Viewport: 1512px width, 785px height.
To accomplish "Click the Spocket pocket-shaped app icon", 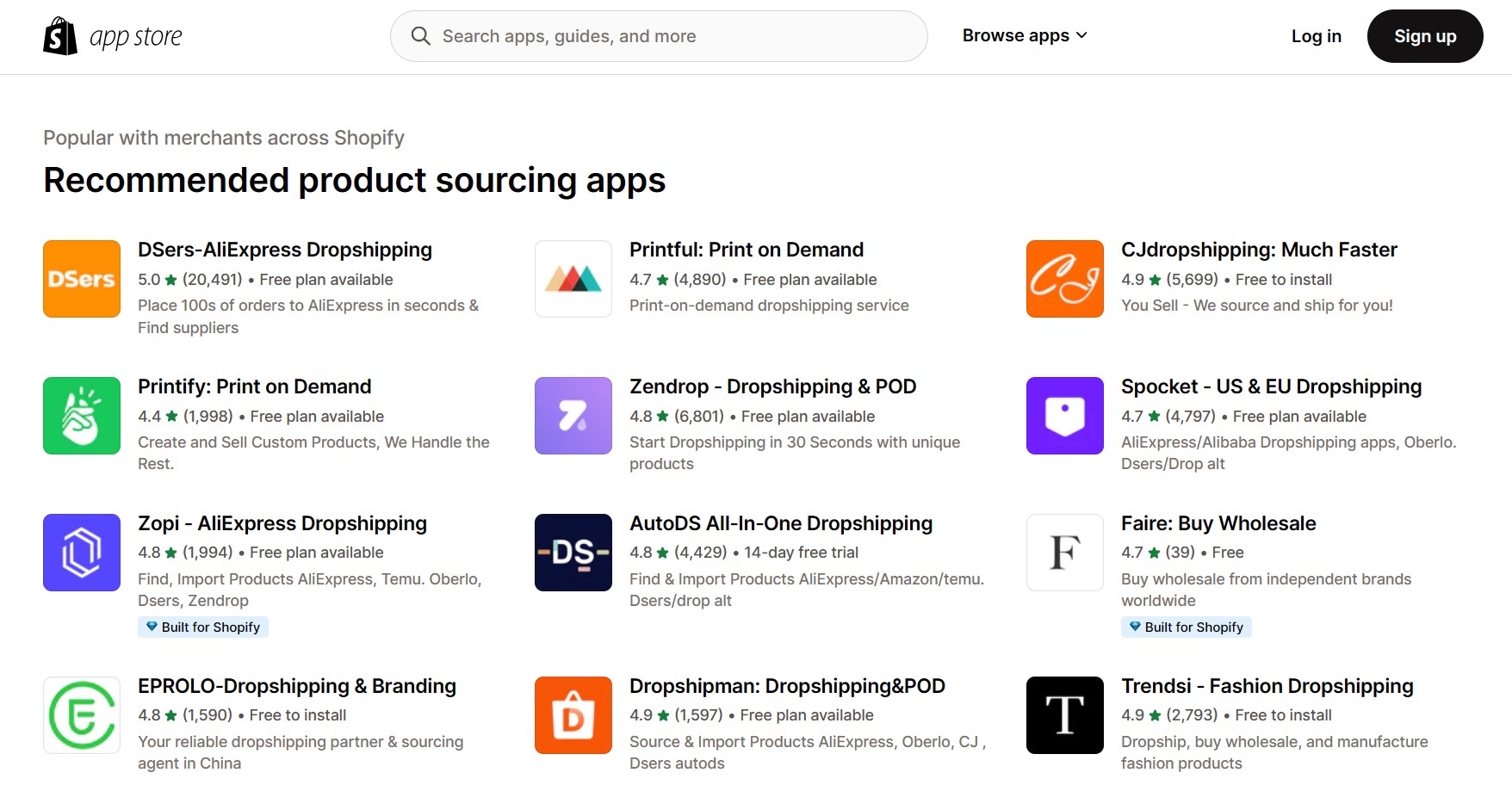I will [1064, 416].
